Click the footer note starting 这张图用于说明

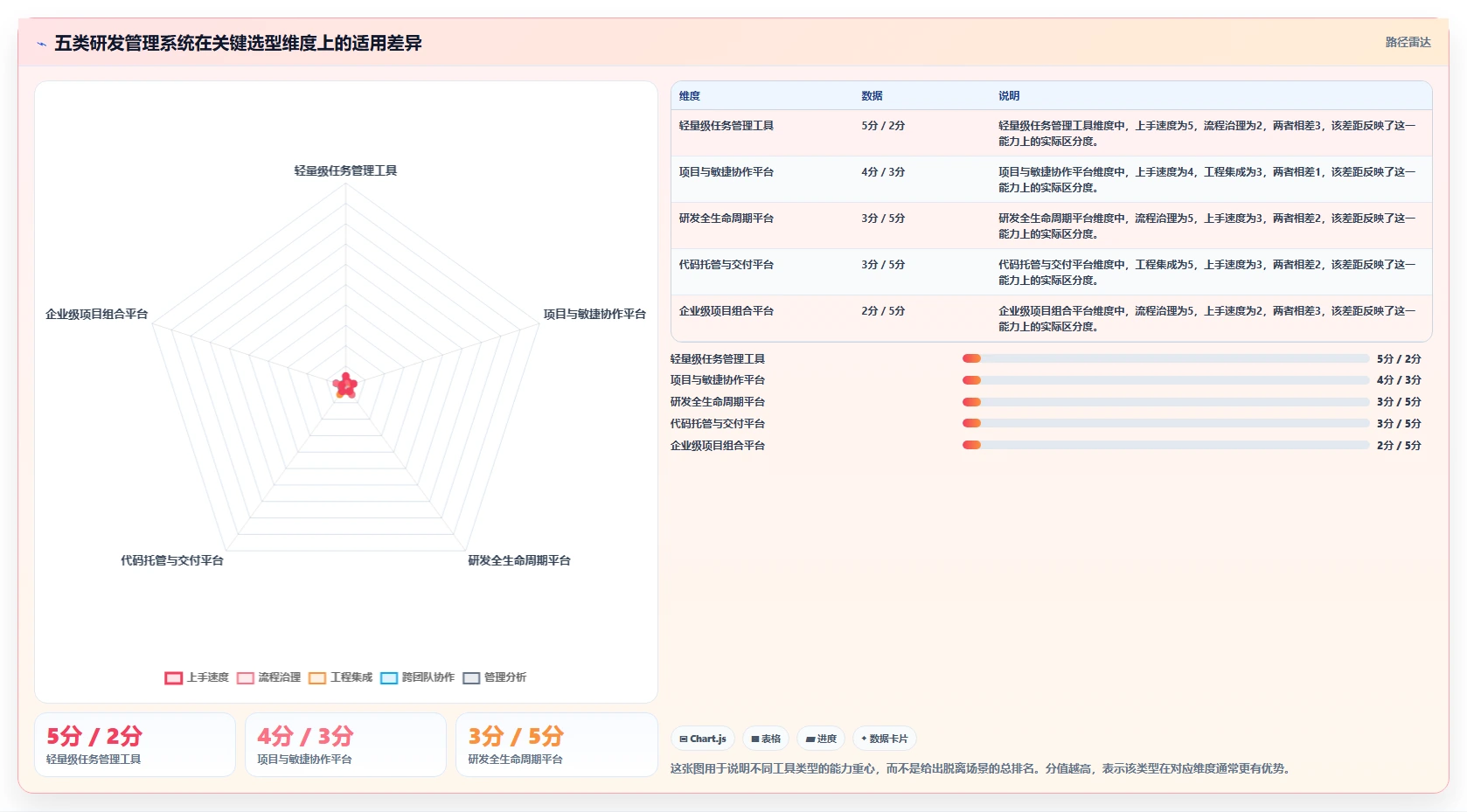[982, 769]
